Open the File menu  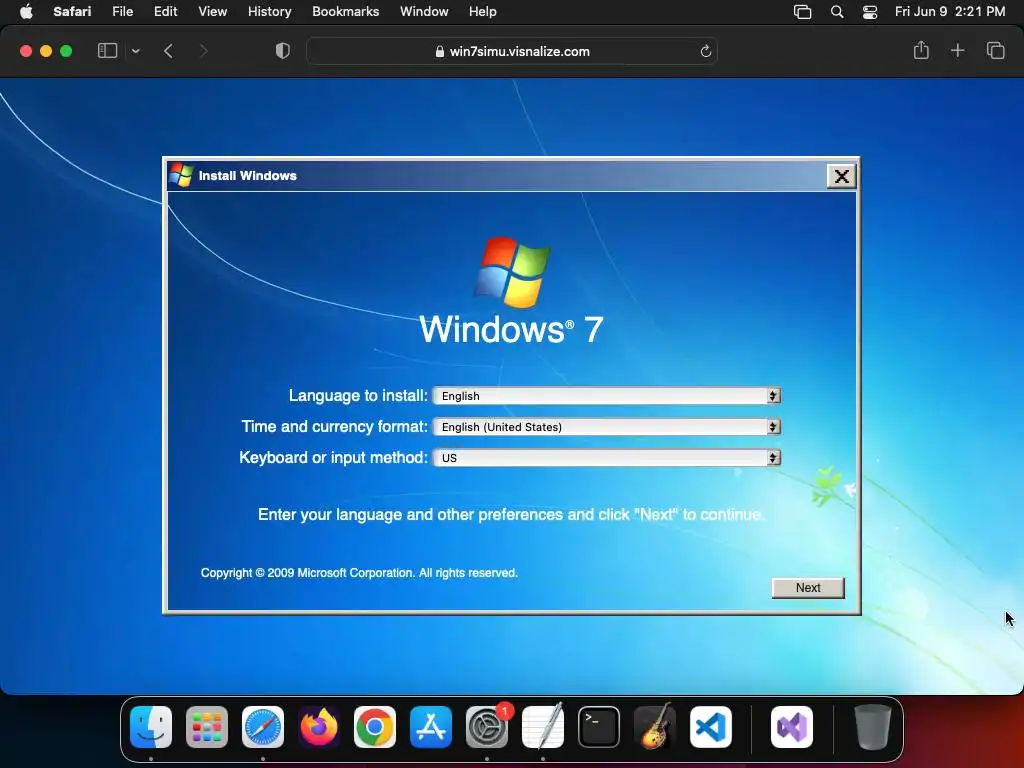(122, 11)
